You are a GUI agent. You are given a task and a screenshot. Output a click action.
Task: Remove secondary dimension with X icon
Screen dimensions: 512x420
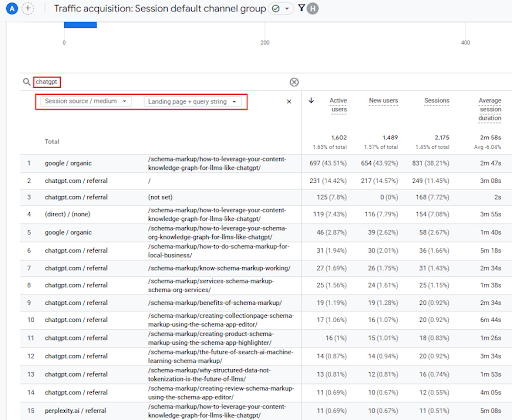coord(289,102)
